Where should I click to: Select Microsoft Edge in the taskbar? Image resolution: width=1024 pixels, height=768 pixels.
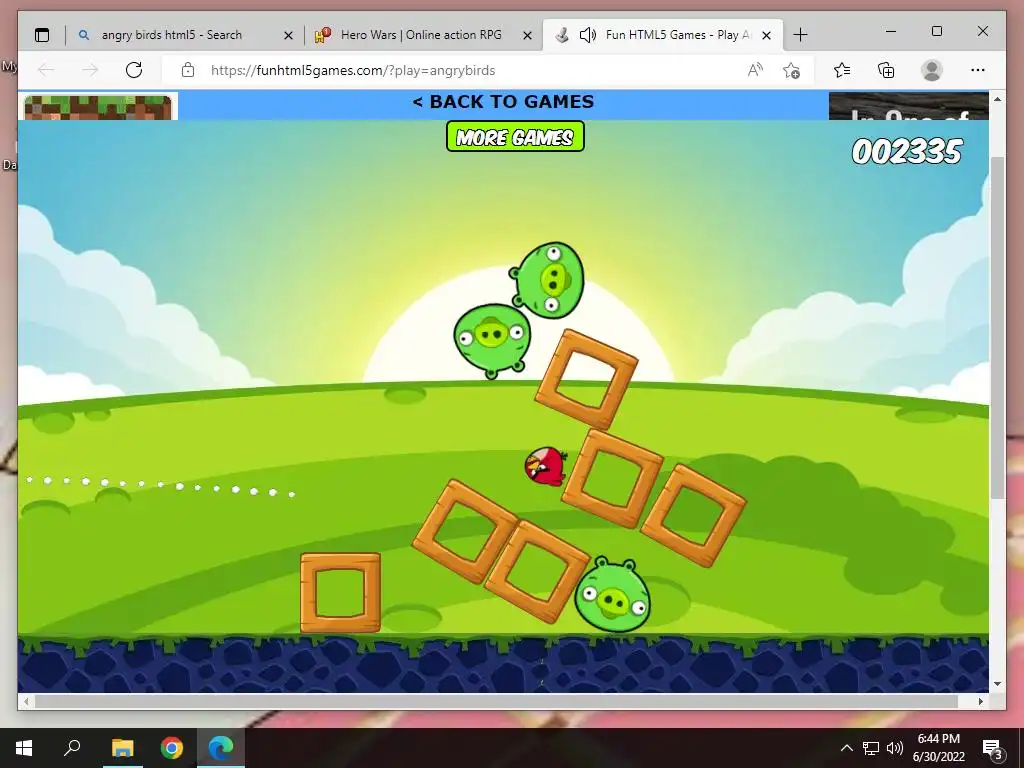(x=221, y=748)
